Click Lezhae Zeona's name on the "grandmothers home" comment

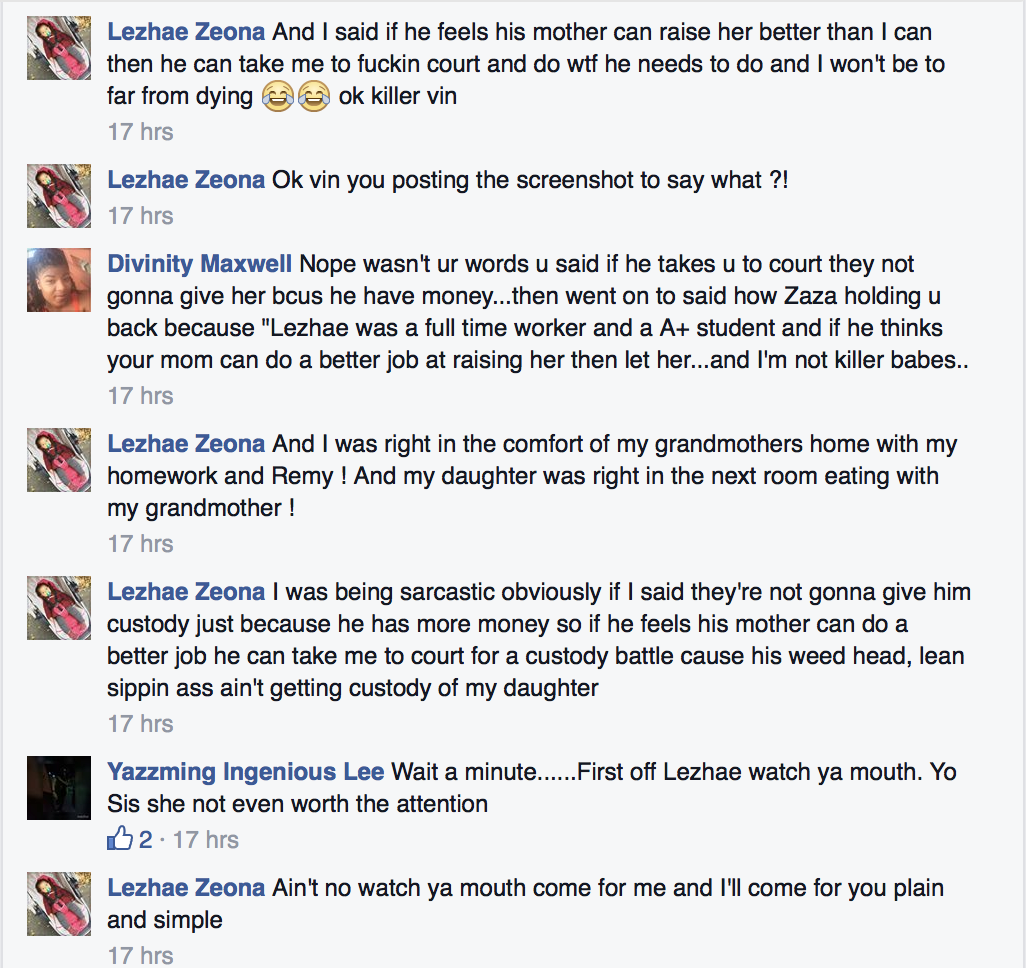pyautogui.click(x=186, y=444)
